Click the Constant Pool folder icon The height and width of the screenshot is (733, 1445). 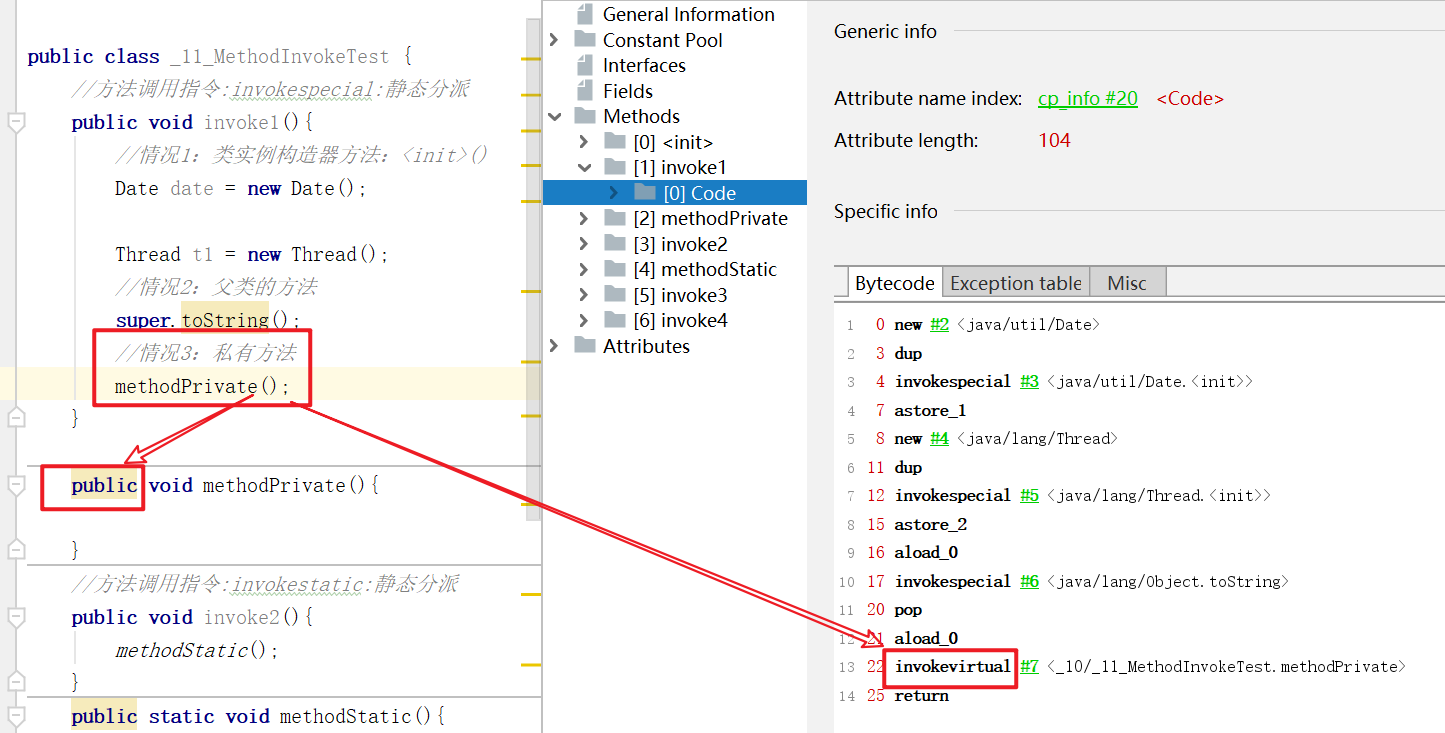(x=585, y=40)
